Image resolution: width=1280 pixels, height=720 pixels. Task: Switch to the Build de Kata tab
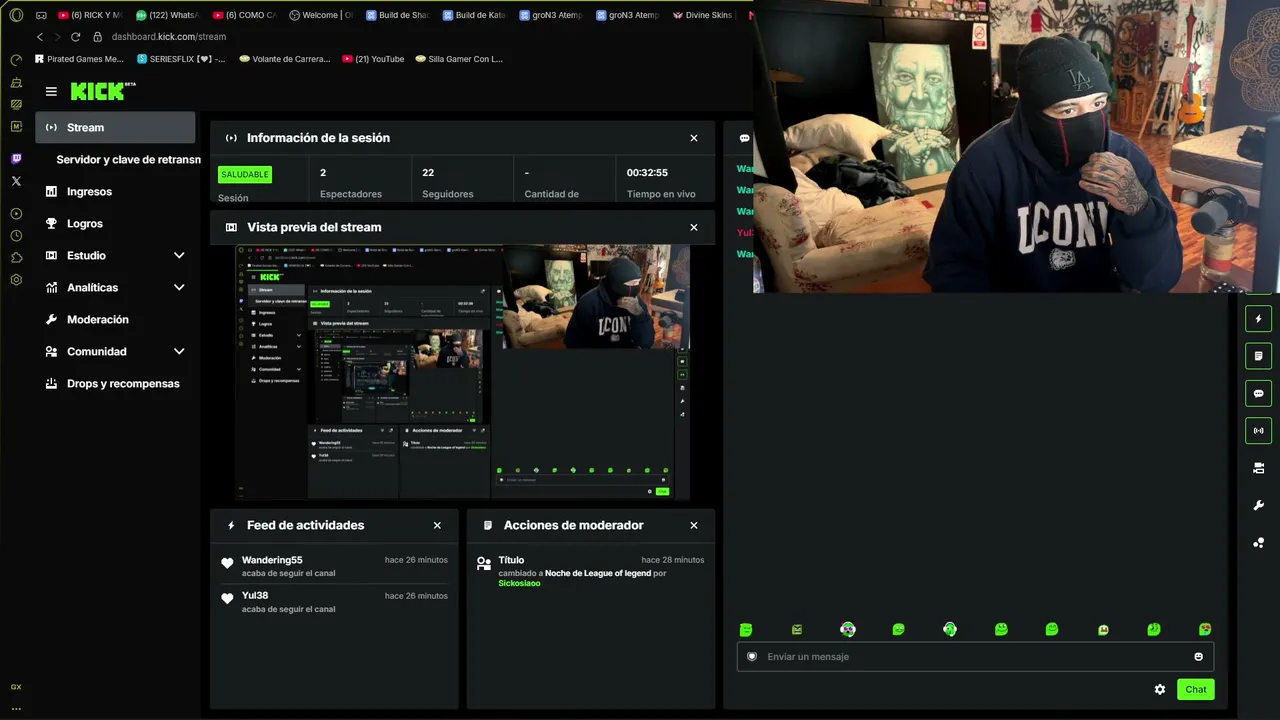(x=474, y=15)
